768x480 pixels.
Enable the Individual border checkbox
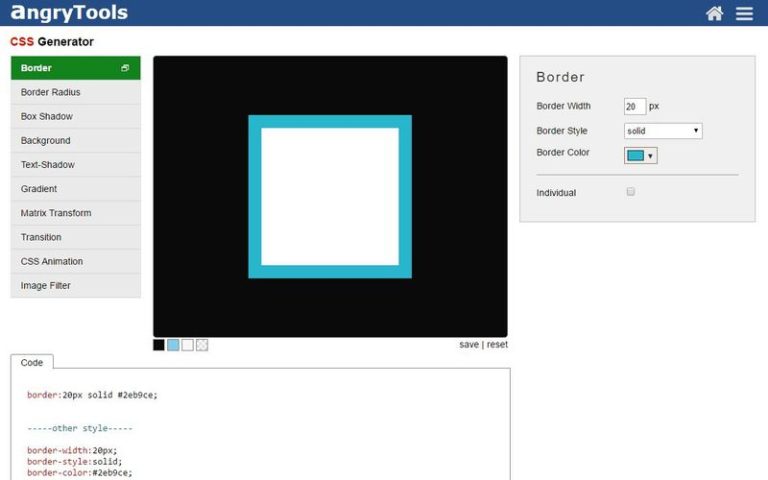[631, 192]
